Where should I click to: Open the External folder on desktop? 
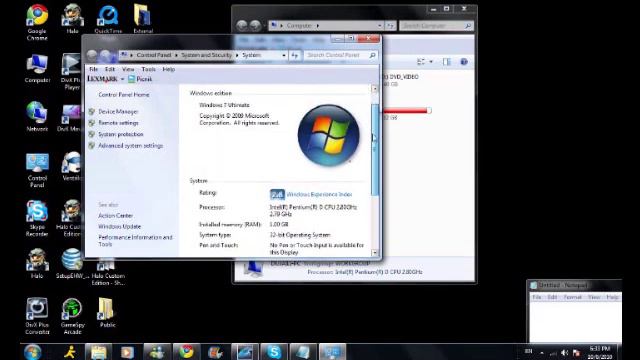pyautogui.click(x=143, y=19)
